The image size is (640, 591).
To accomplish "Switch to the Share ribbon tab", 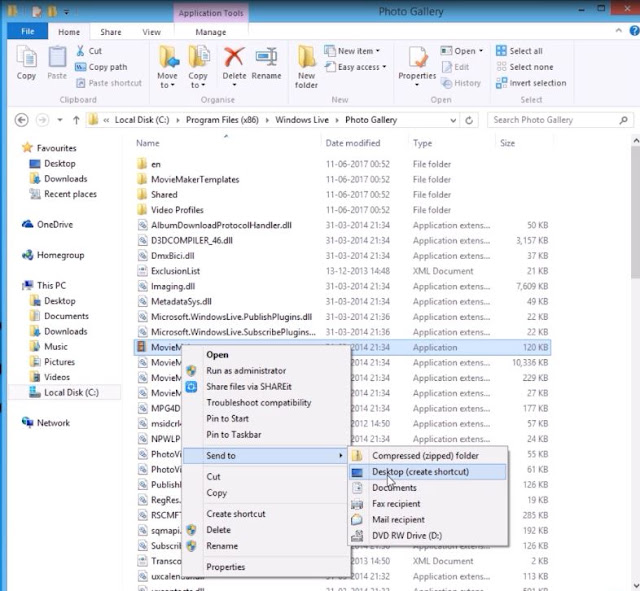I will pos(111,32).
